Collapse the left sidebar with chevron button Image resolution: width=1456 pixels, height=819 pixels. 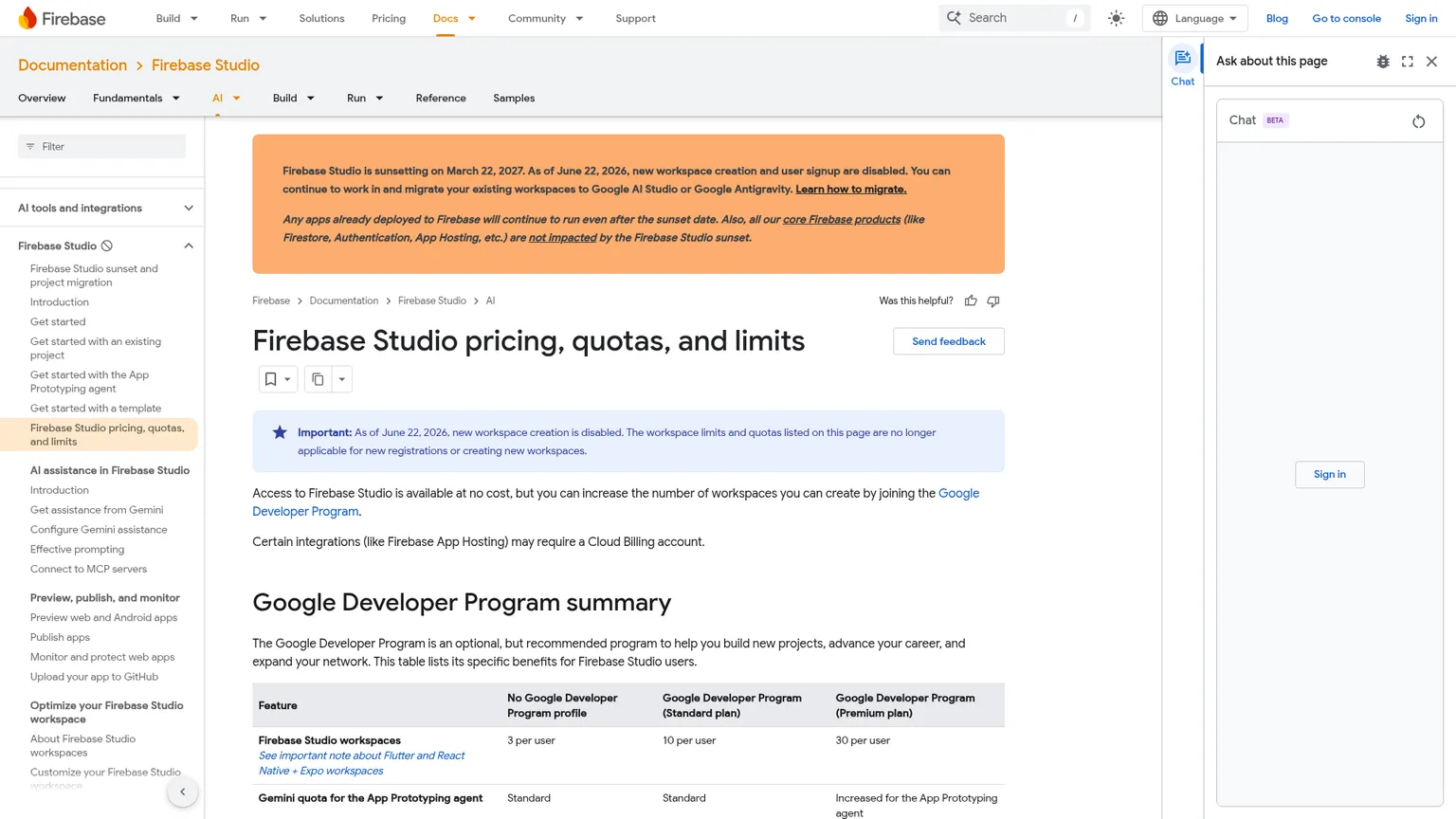click(x=183, y=792)
